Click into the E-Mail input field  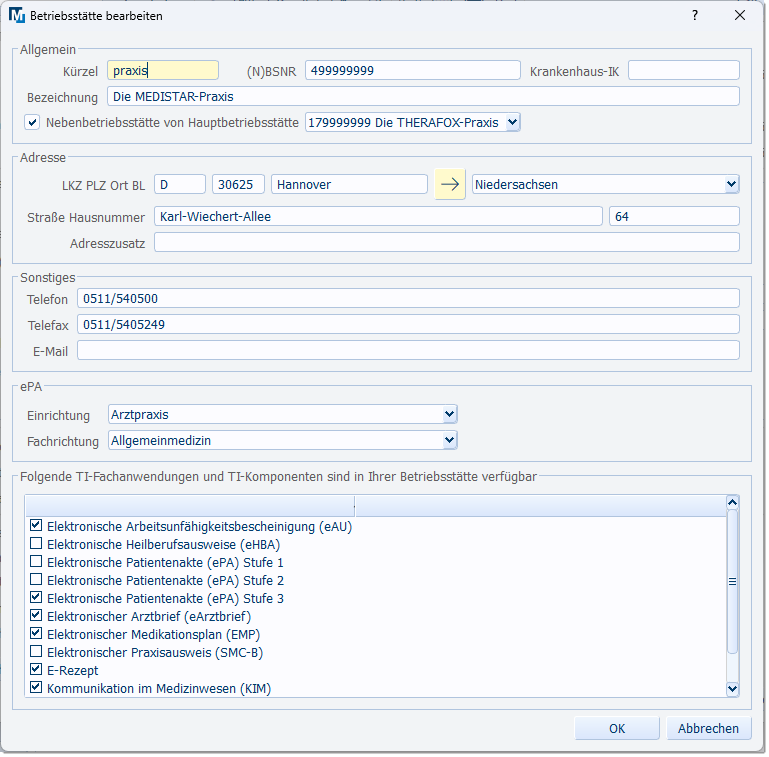(x=408, y=350)
